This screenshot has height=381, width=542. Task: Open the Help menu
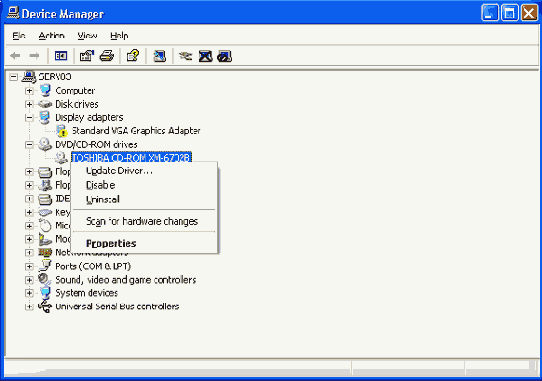click(x=119, y=36)
